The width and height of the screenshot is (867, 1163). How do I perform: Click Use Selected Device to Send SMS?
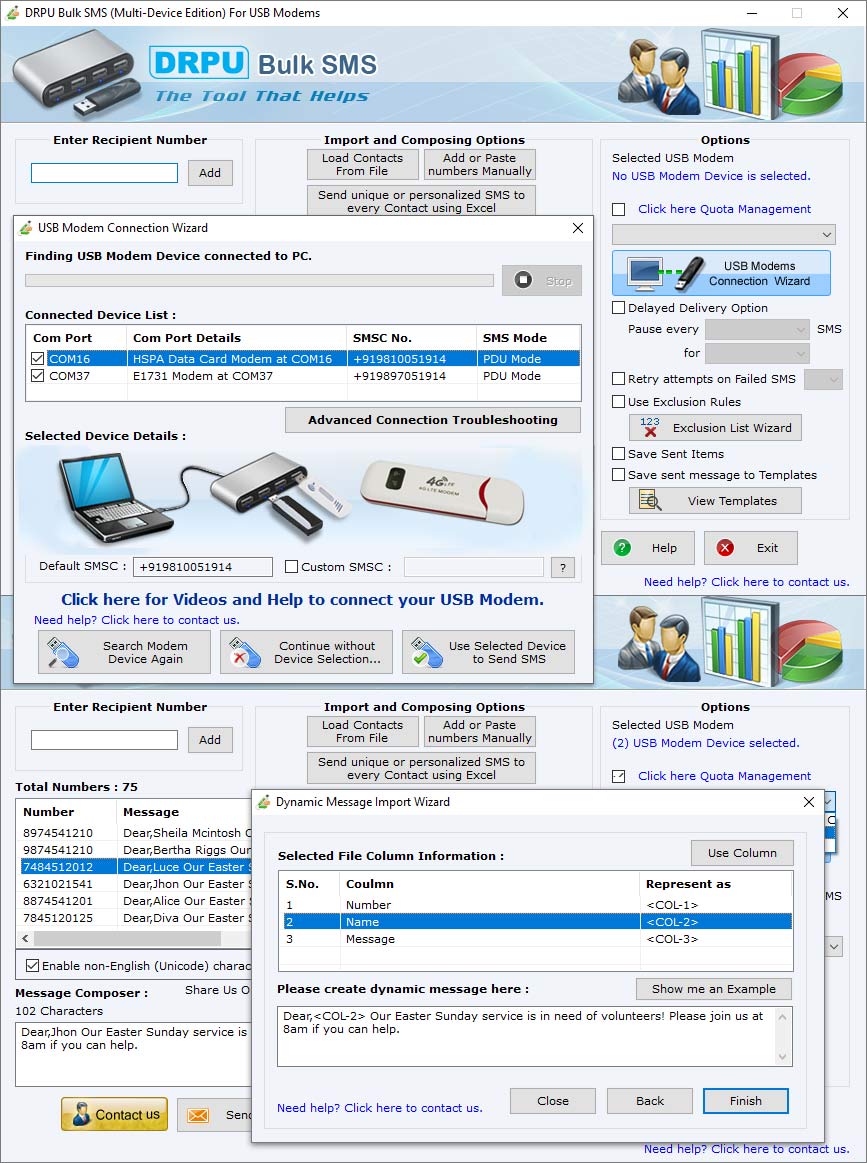tap(489, 651)
